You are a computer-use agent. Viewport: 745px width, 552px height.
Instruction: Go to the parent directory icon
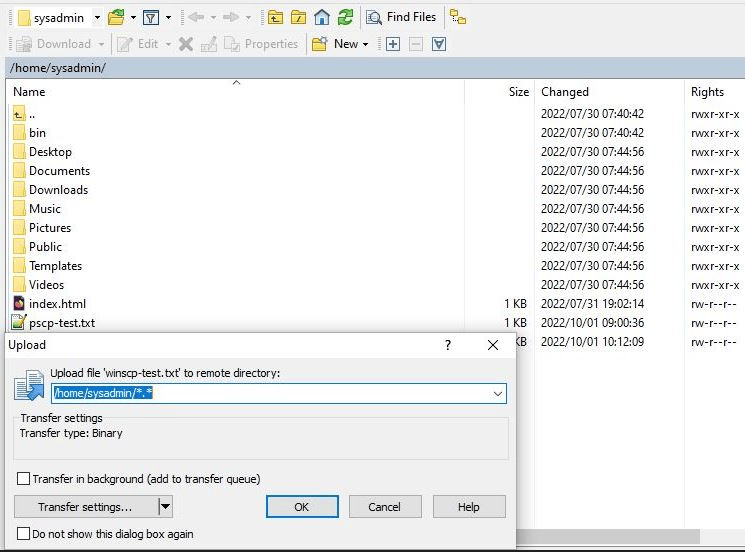[x=275, y=17]
